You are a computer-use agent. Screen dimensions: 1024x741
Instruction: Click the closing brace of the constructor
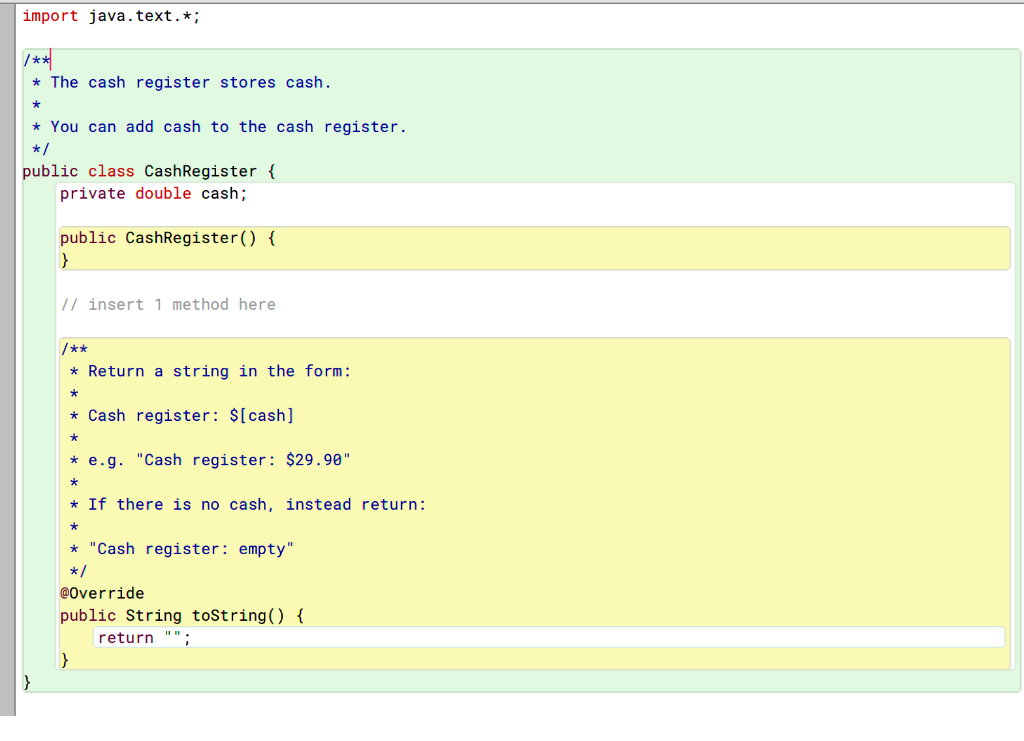65,260
